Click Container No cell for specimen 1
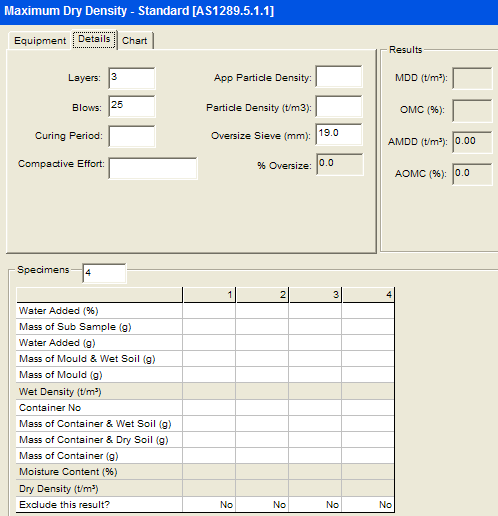Screen dimensions: 498x516 click(x=209, y=407)
